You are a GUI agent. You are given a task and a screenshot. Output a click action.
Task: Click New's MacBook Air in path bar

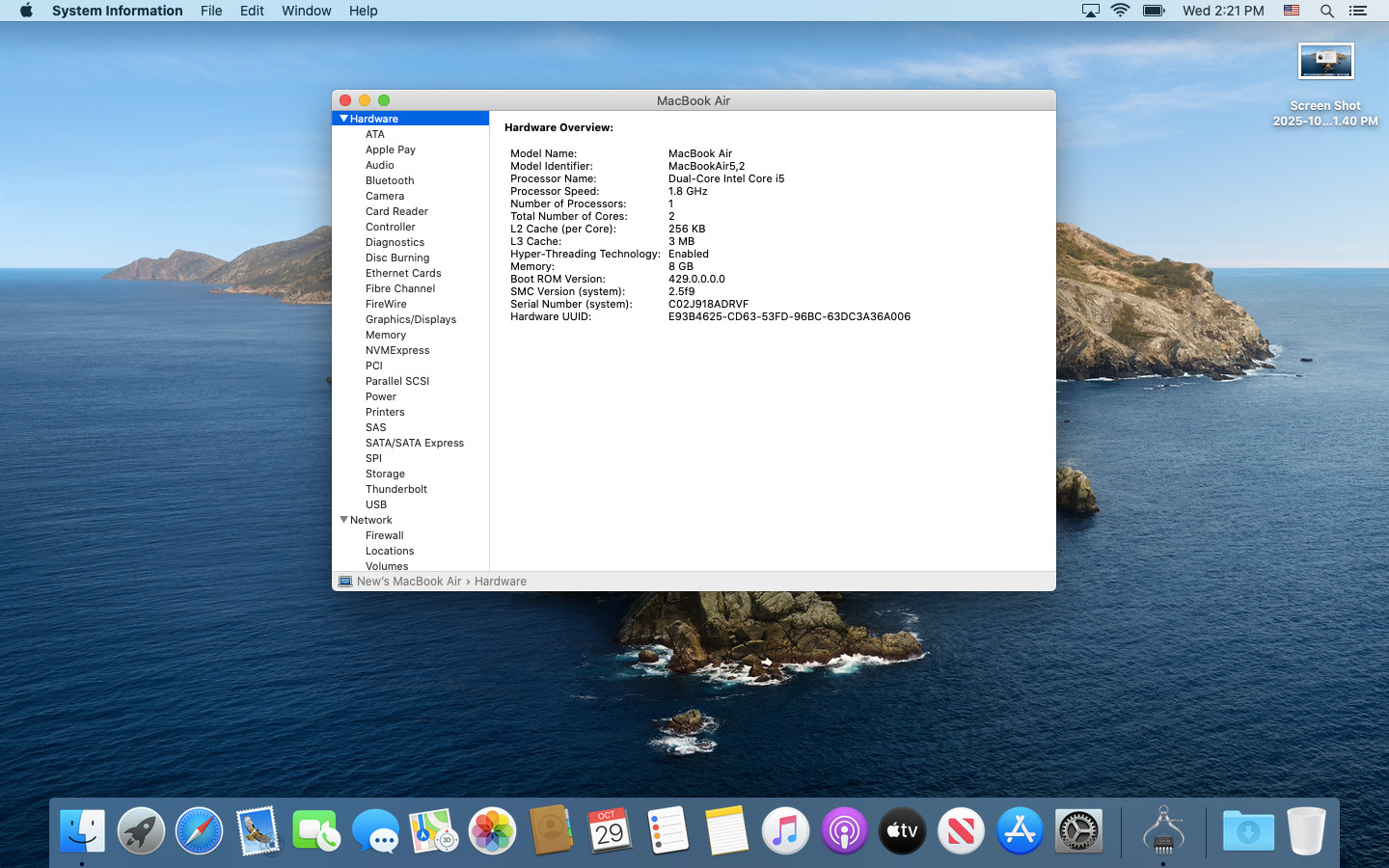point(408,582)
